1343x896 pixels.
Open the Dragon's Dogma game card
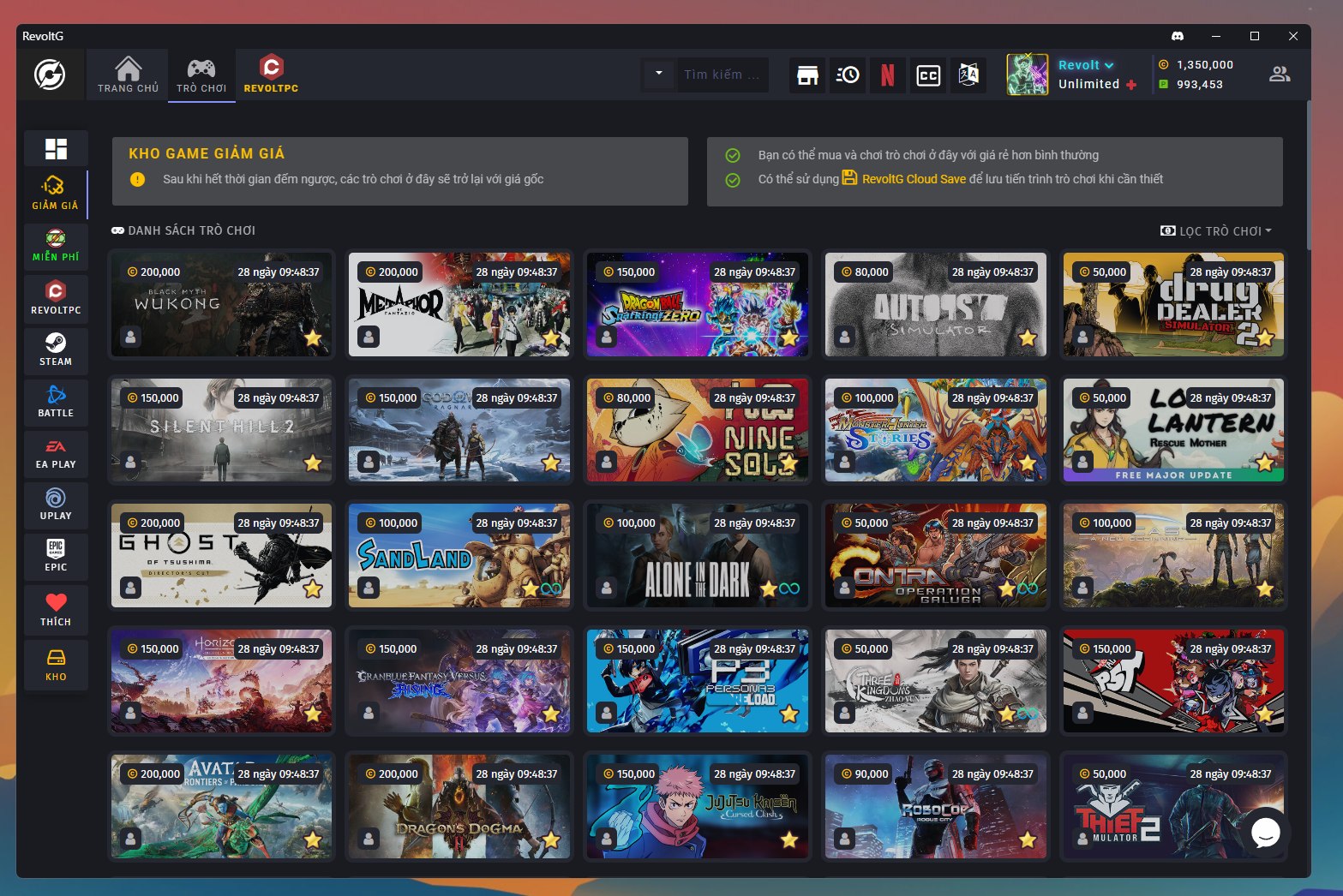click(459, 806)
